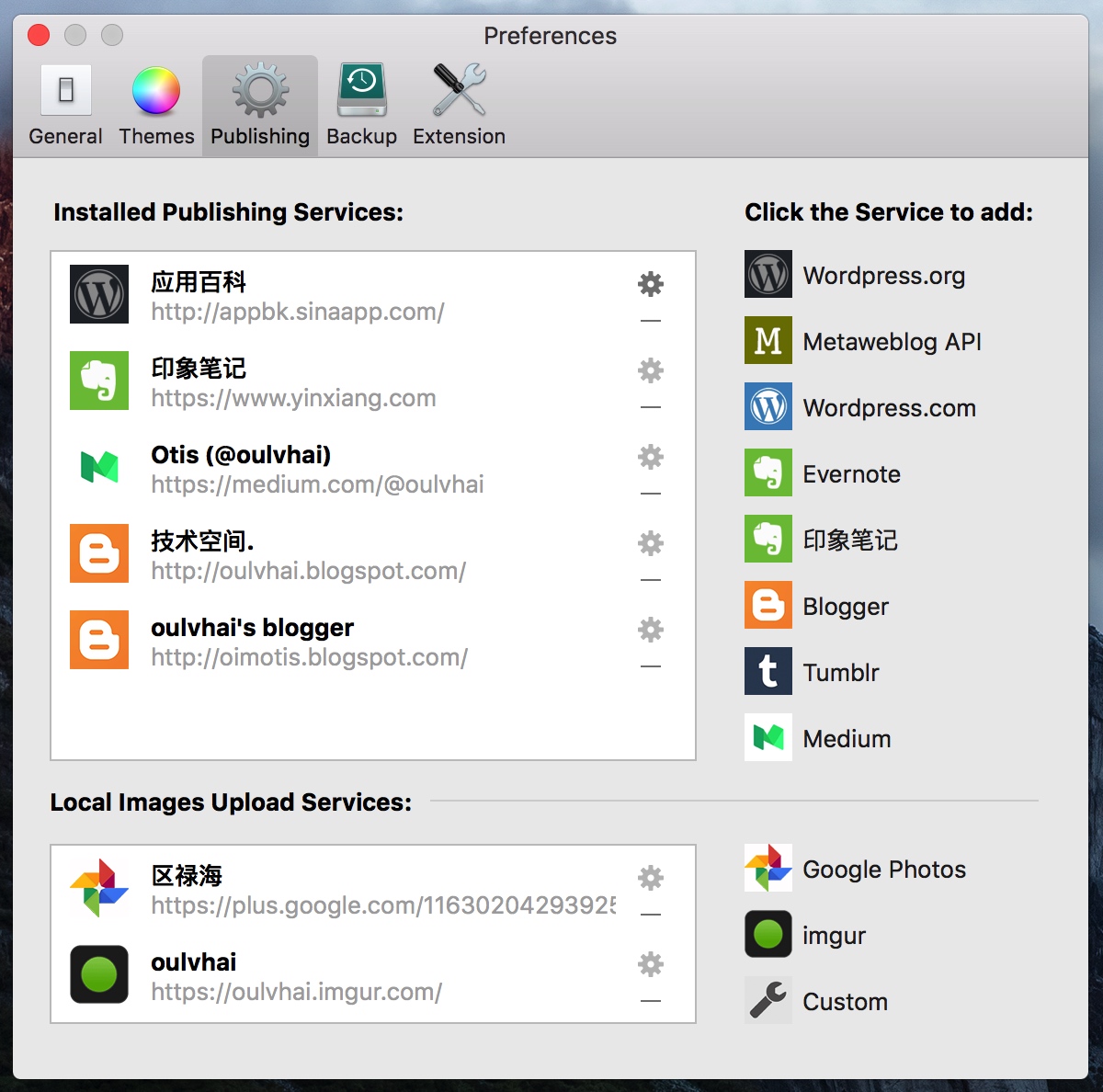Open settings gear for oulvhai imgur account
The height and width of the screenshot is (1092, 1103).
(651, 964)
